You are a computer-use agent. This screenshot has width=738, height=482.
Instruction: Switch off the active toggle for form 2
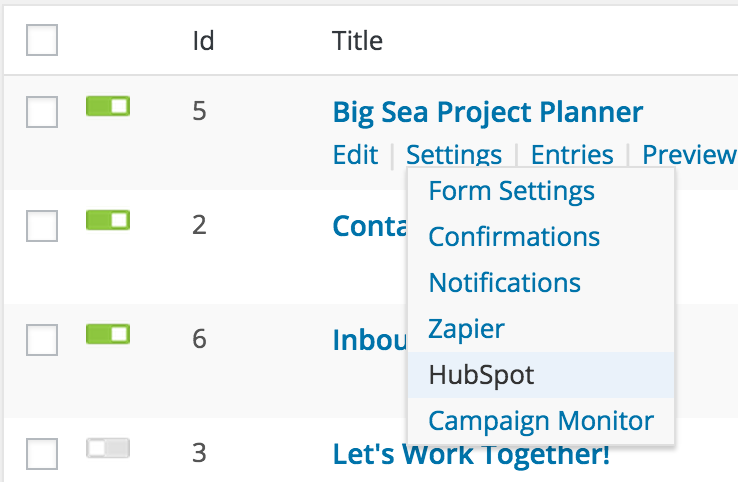point(108,219)
